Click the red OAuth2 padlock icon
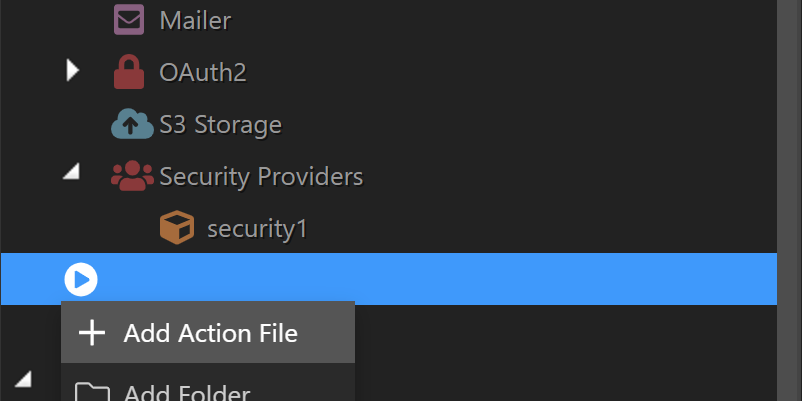The image size is (802, 401). [128, 72]
